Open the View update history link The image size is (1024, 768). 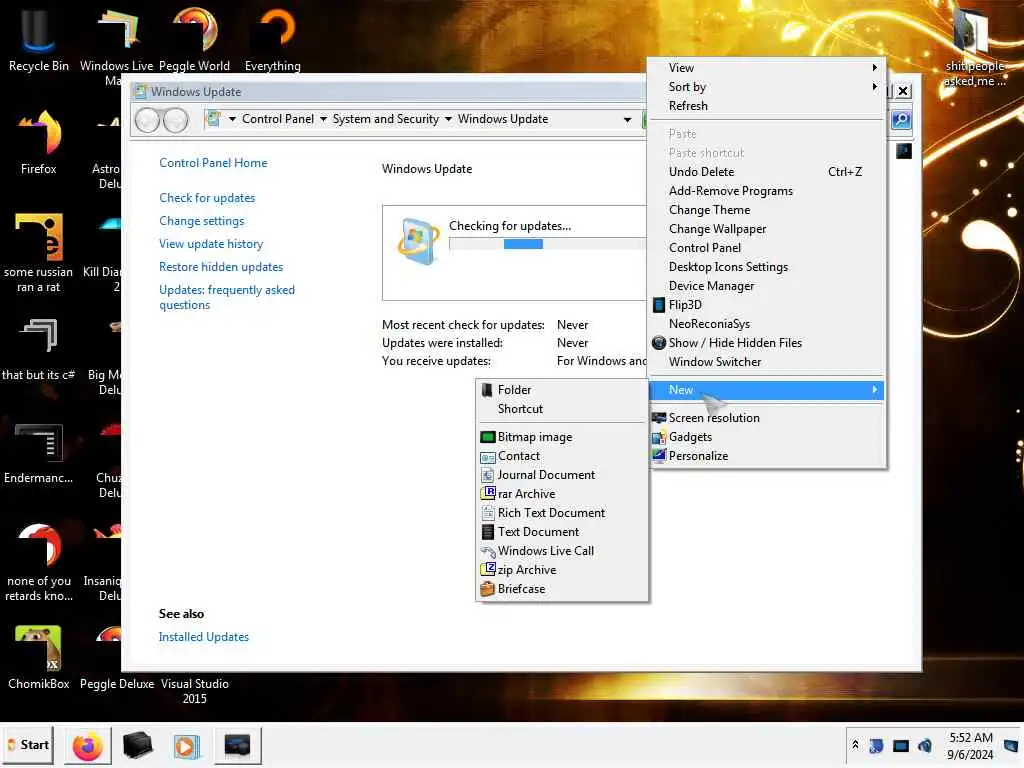(211, 244)
